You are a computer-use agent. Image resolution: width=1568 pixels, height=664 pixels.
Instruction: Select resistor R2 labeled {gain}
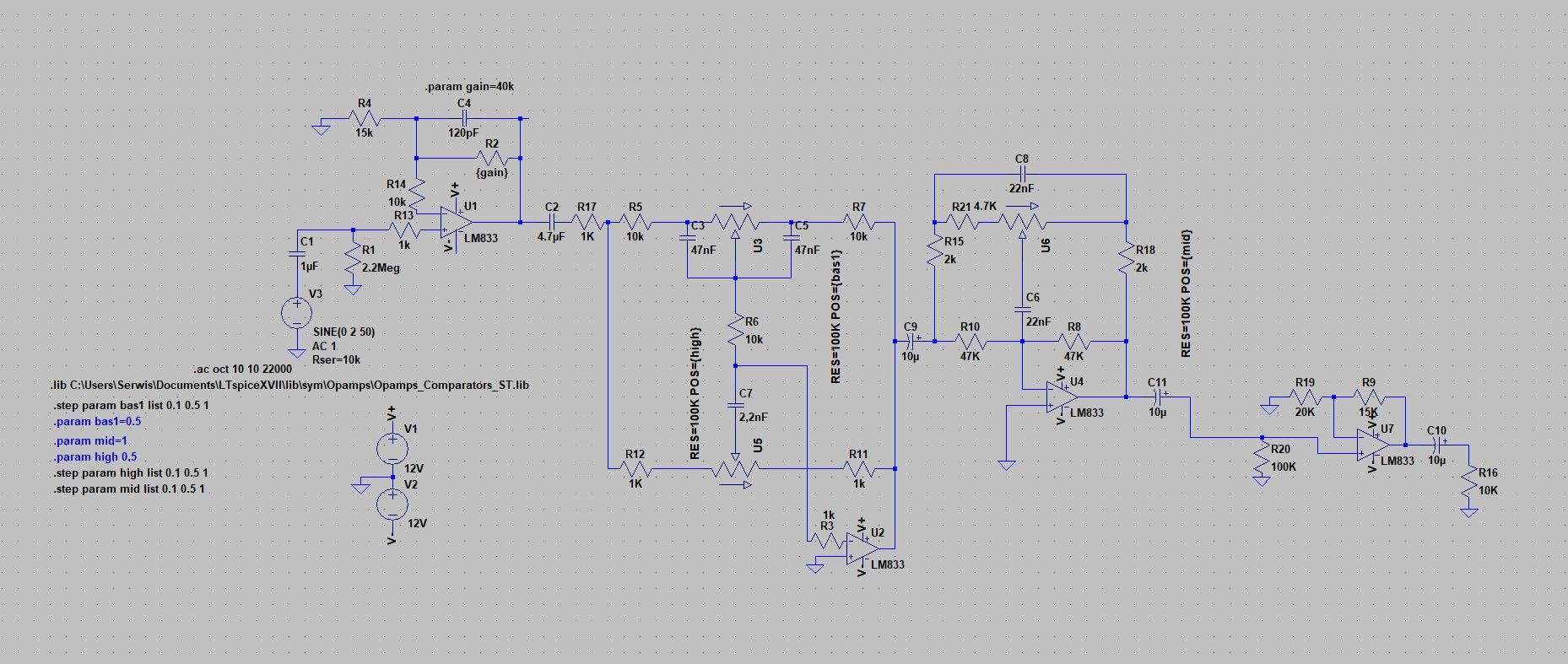coord(492,158)
